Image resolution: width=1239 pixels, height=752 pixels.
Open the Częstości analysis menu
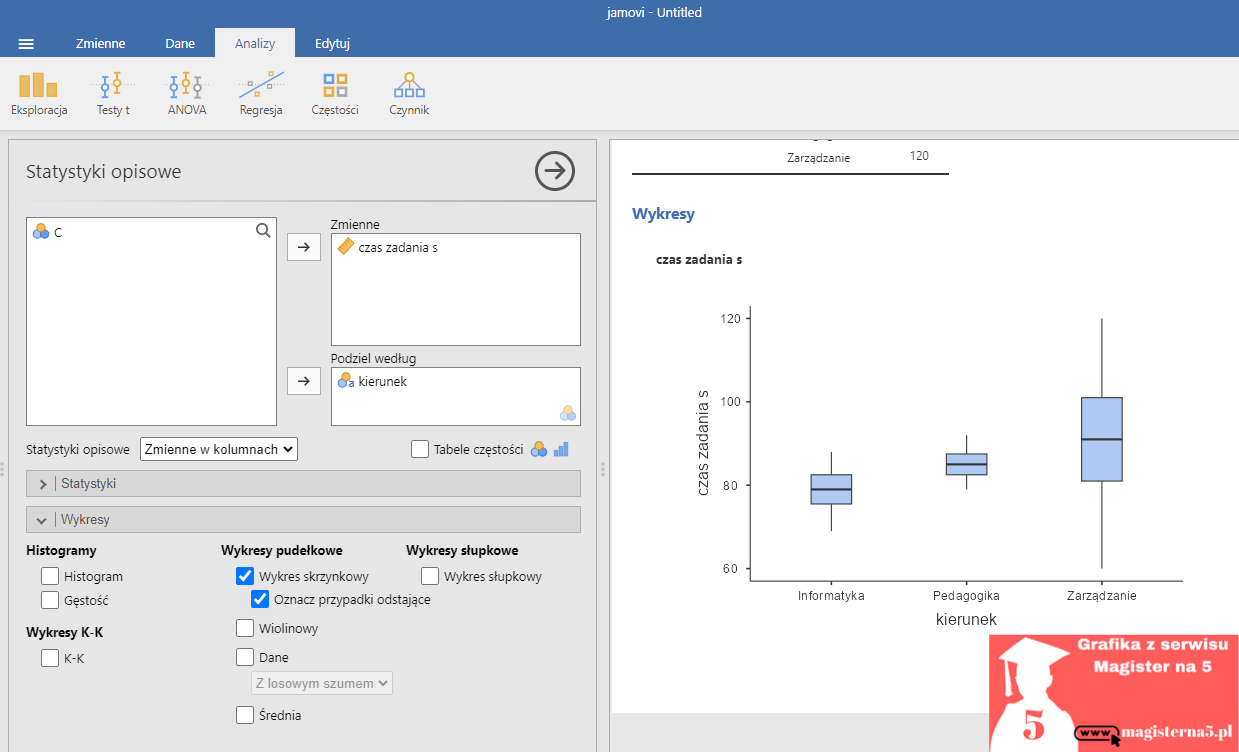click(x=335, y=94)
